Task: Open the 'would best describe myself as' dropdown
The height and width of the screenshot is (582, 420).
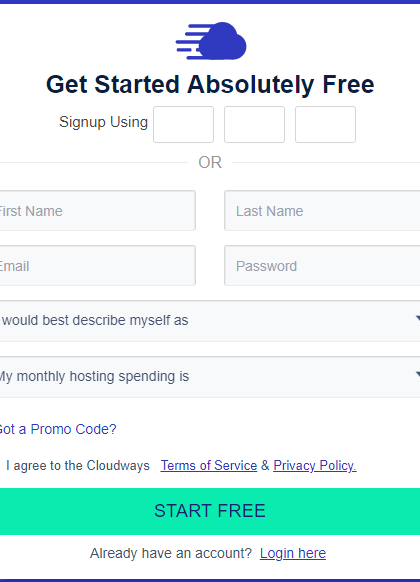Action: click(x=210, y=321)
